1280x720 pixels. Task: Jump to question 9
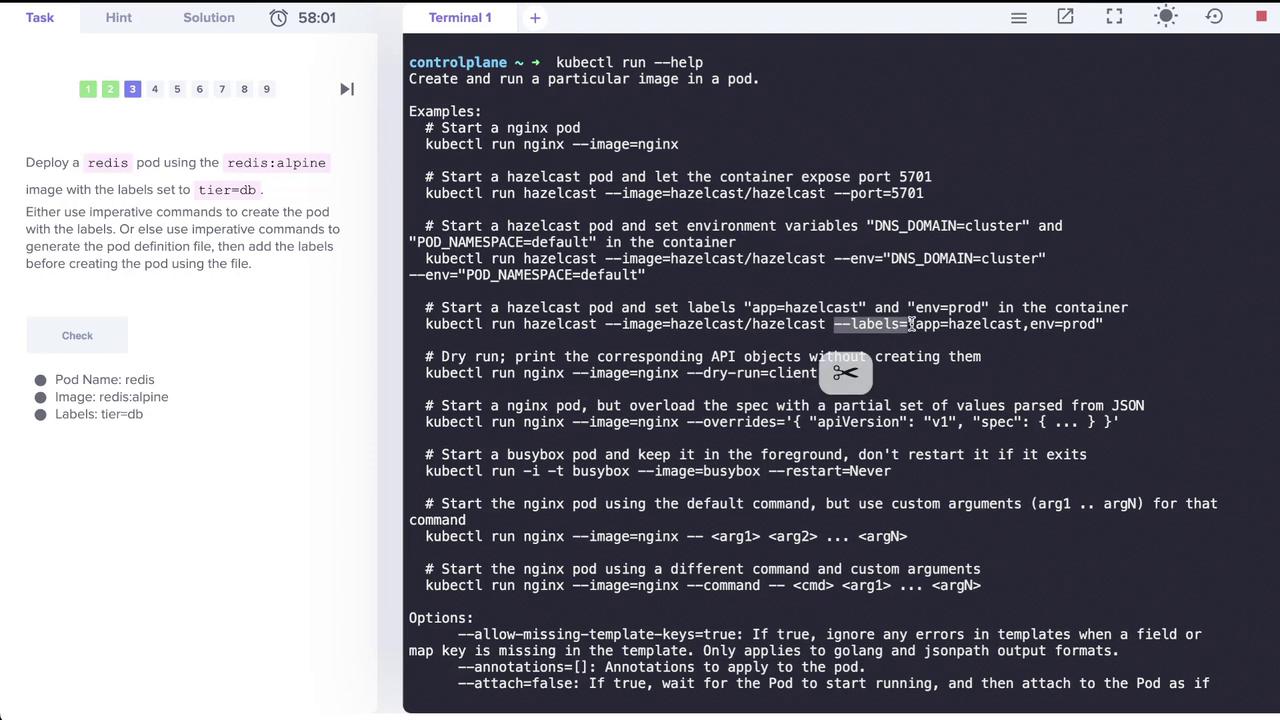(266, 89)
